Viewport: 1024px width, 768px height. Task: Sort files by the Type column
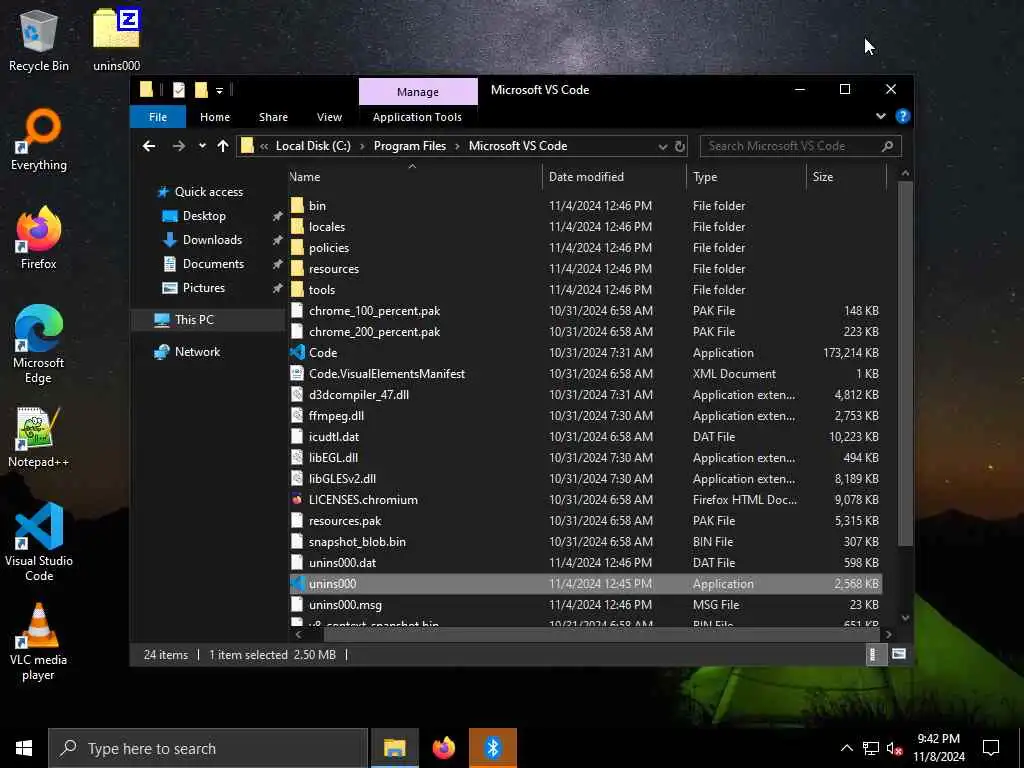pos(746,177)
